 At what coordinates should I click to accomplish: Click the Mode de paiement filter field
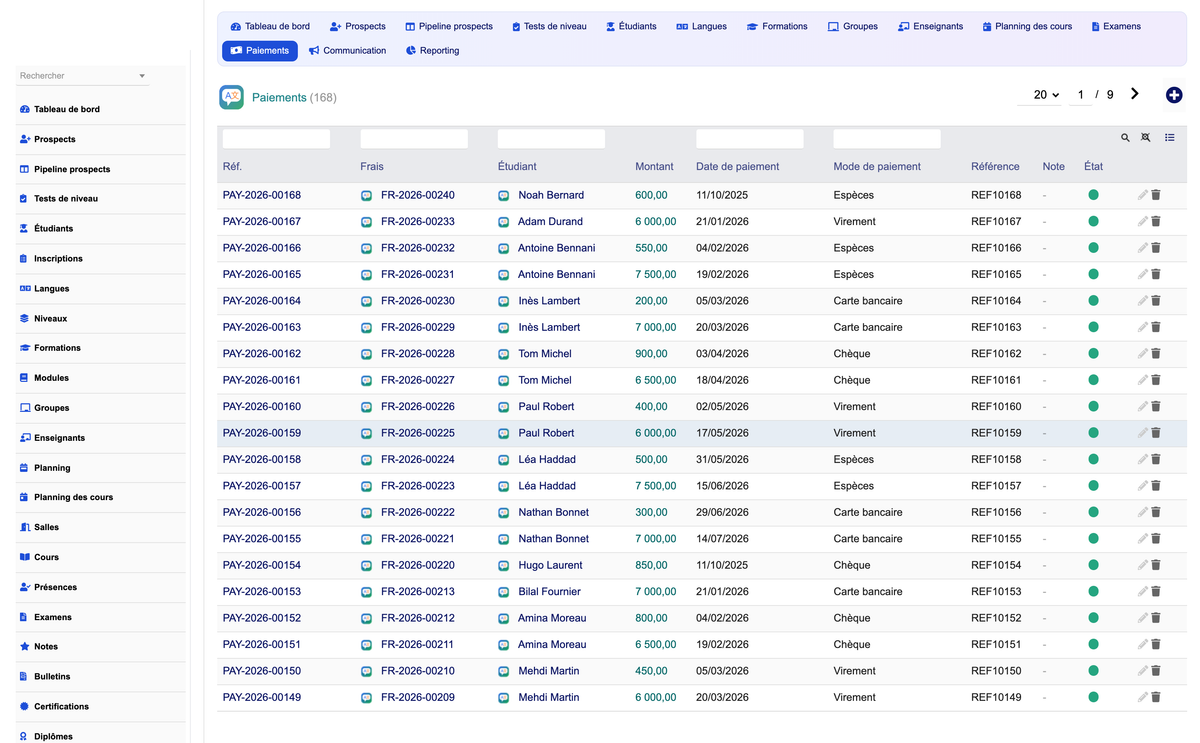click(x=887, y=139)
